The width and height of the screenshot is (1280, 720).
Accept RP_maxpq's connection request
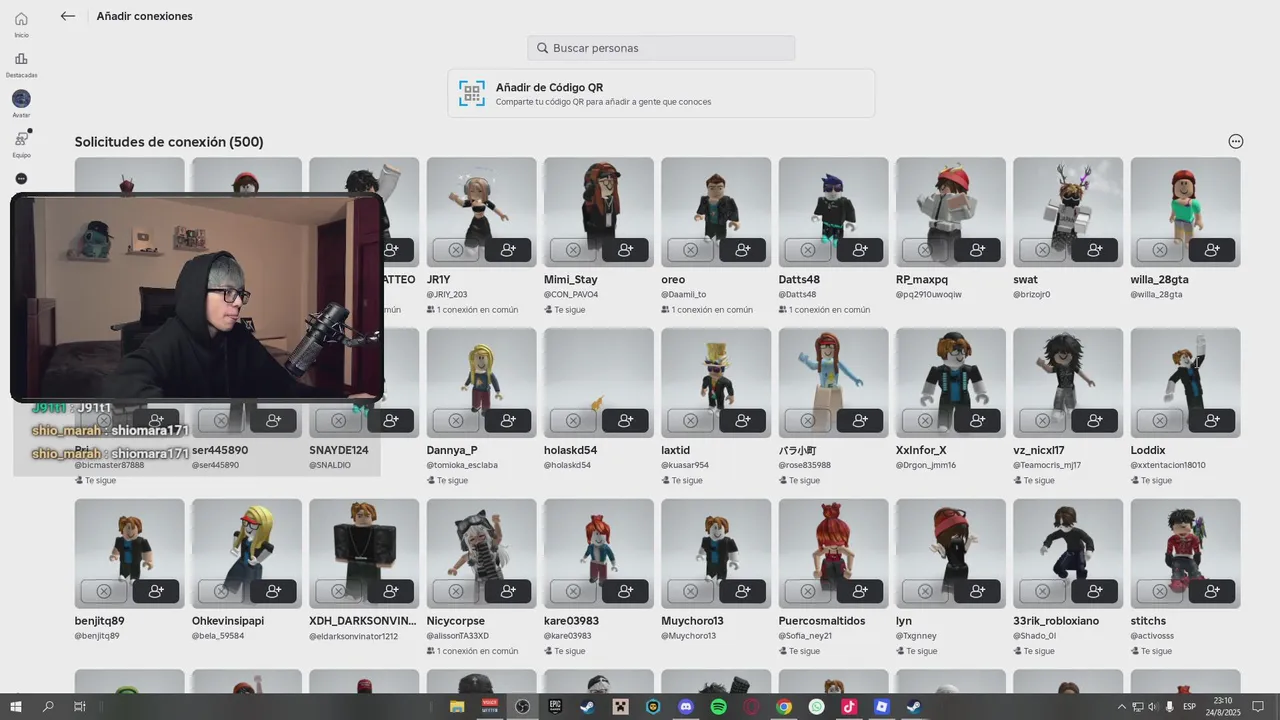pos(977,250)
